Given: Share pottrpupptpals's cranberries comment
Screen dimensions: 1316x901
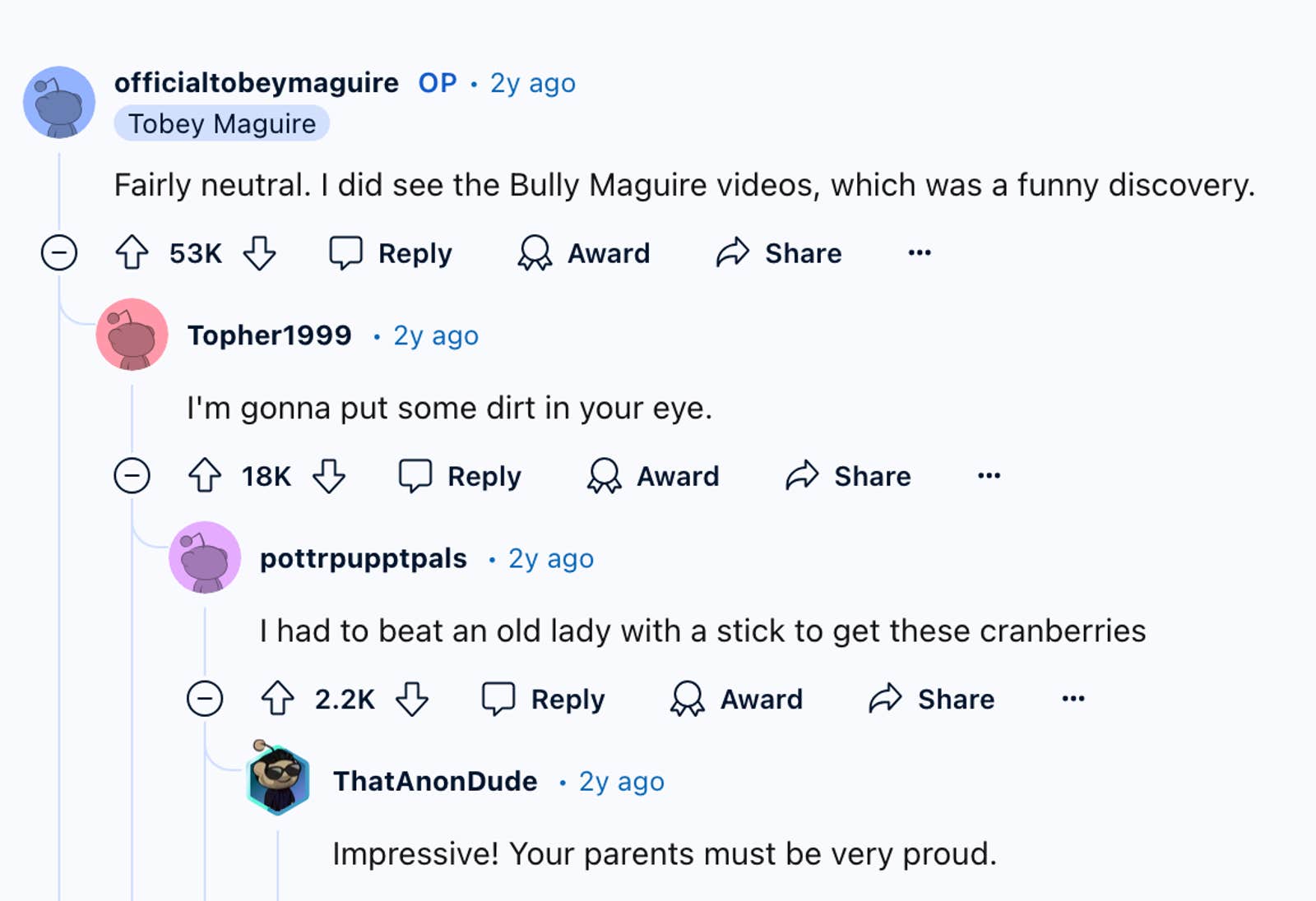Looking at the screenshot, I should click(x=933, y=699).
